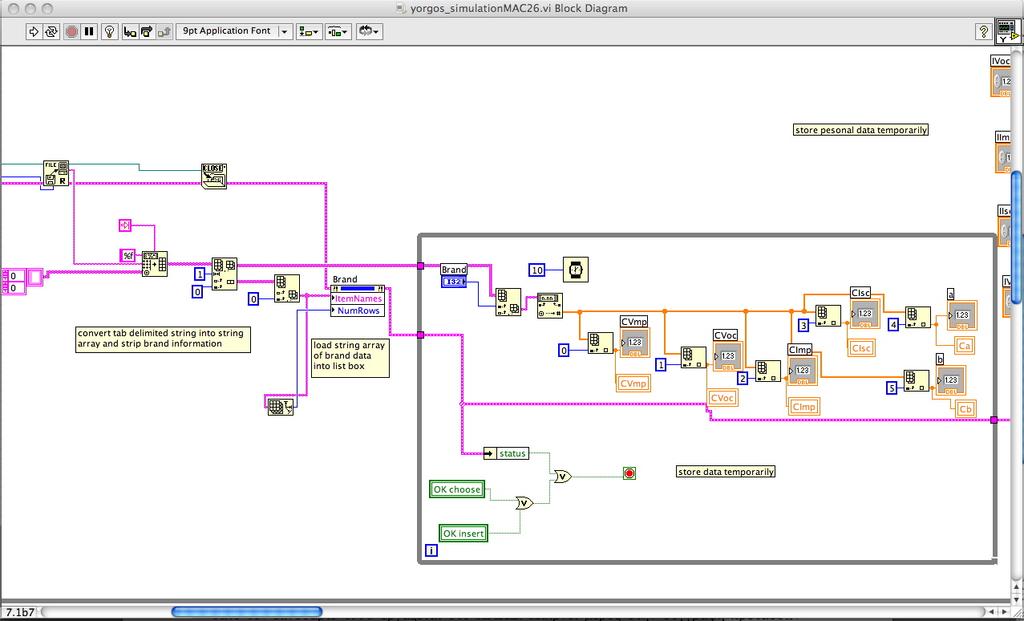
Task: Open the 9pt Application Font dropdown
Action: [234, 31]
